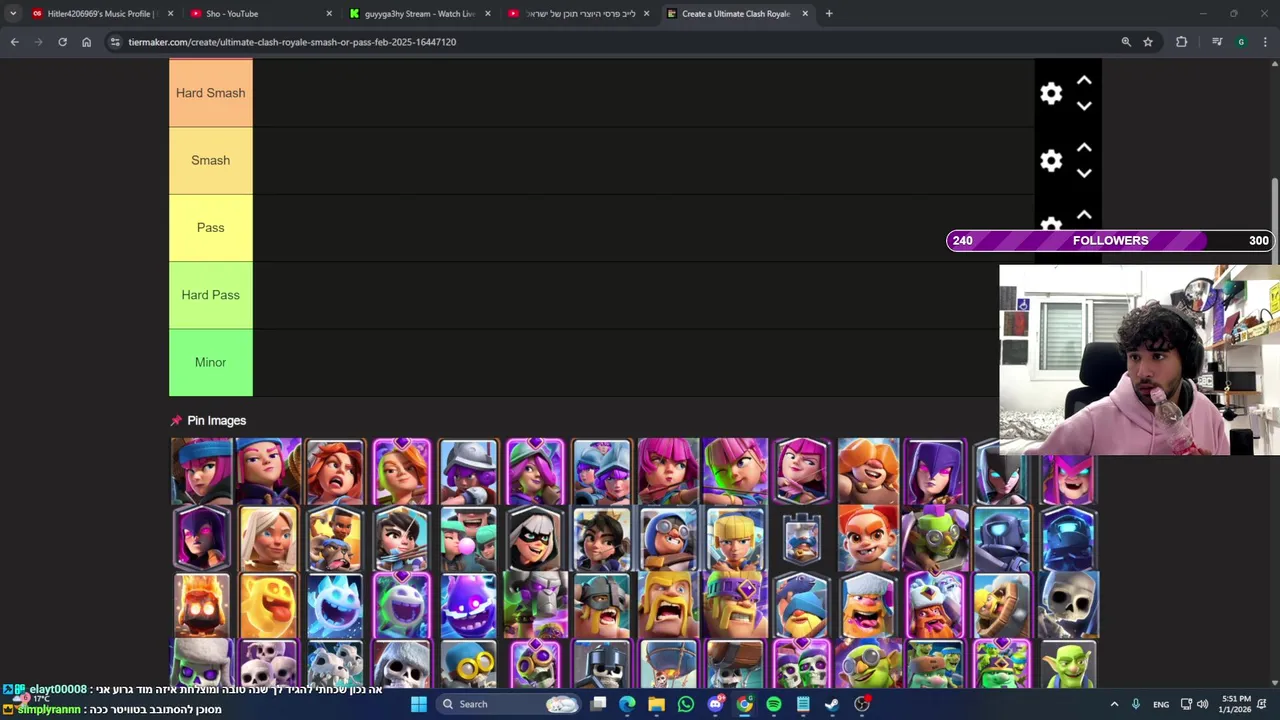Bookmark this page with the star
1280x720 pixels.
click(x=1148, y=42)
